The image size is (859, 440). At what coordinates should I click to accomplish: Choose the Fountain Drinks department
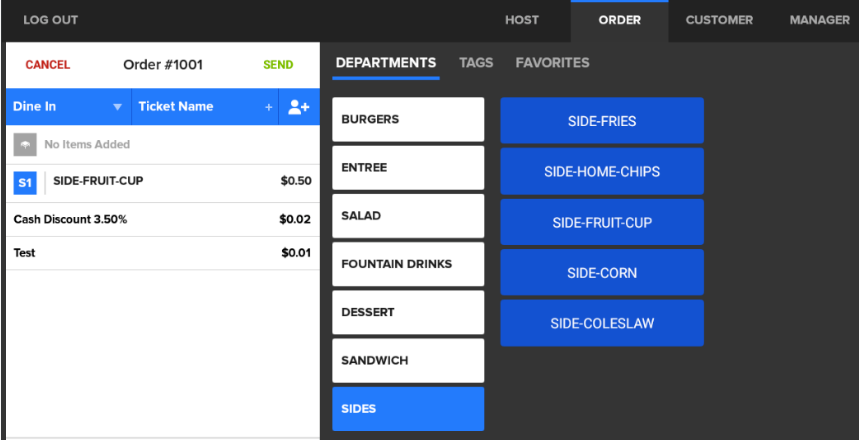click(x=408, y=265)
